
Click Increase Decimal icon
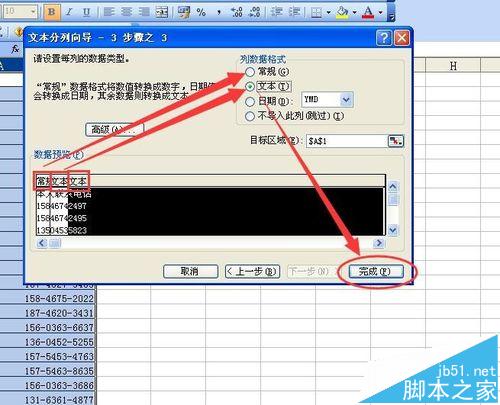(x=237, y=12)
